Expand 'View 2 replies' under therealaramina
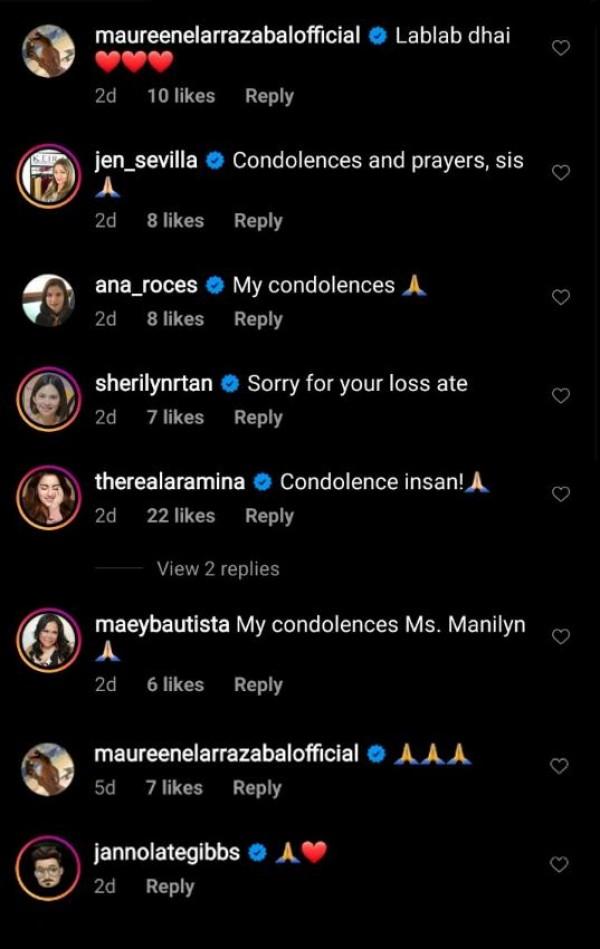The height and width of the screenshot is (949, 600). click(217, 569)
